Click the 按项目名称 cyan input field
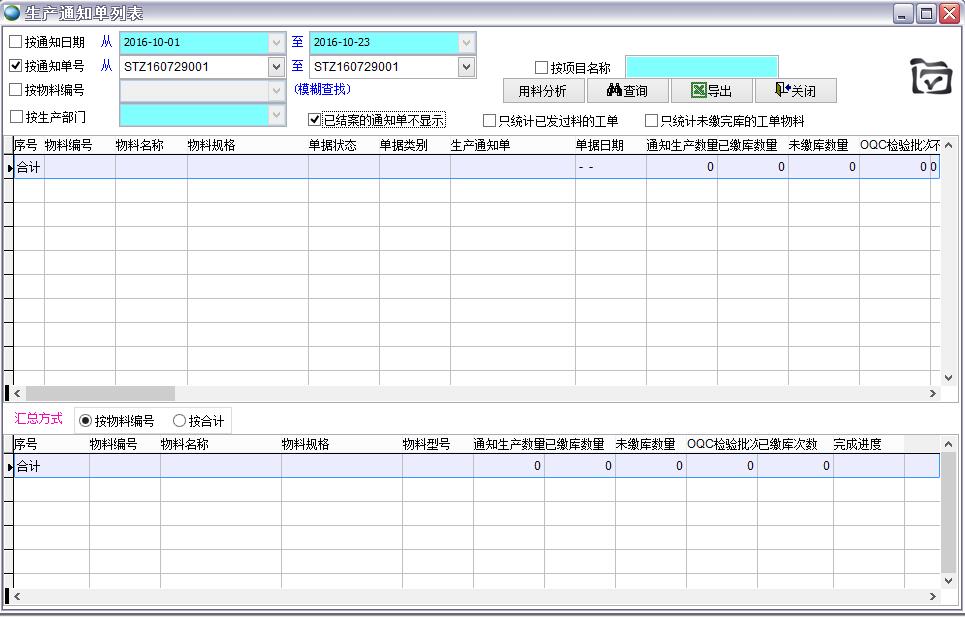The width and height of the screenshot is (965, 617). click(701, 67)
